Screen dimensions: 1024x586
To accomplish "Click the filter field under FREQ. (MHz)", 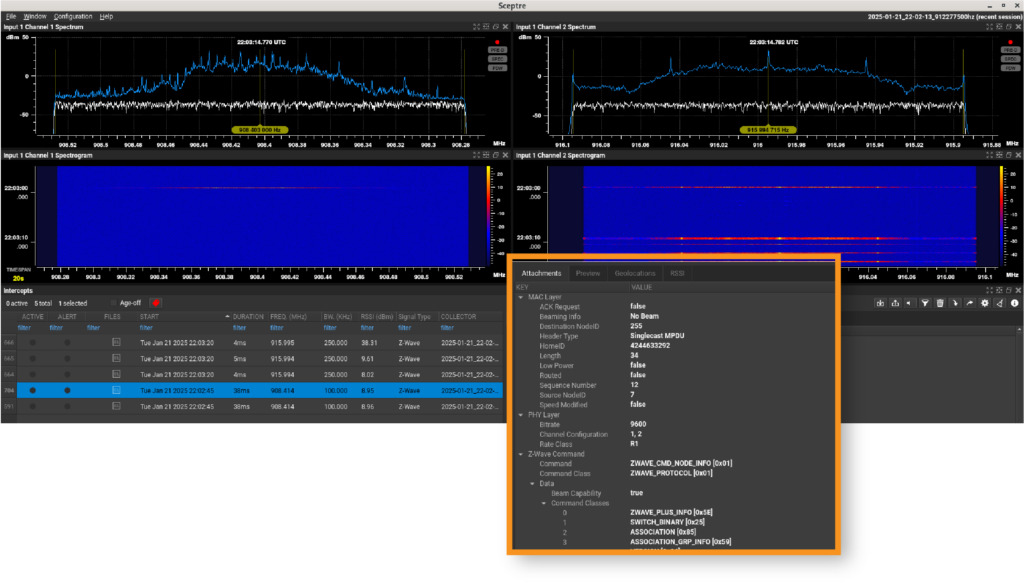I will click(x=277, y=327).
